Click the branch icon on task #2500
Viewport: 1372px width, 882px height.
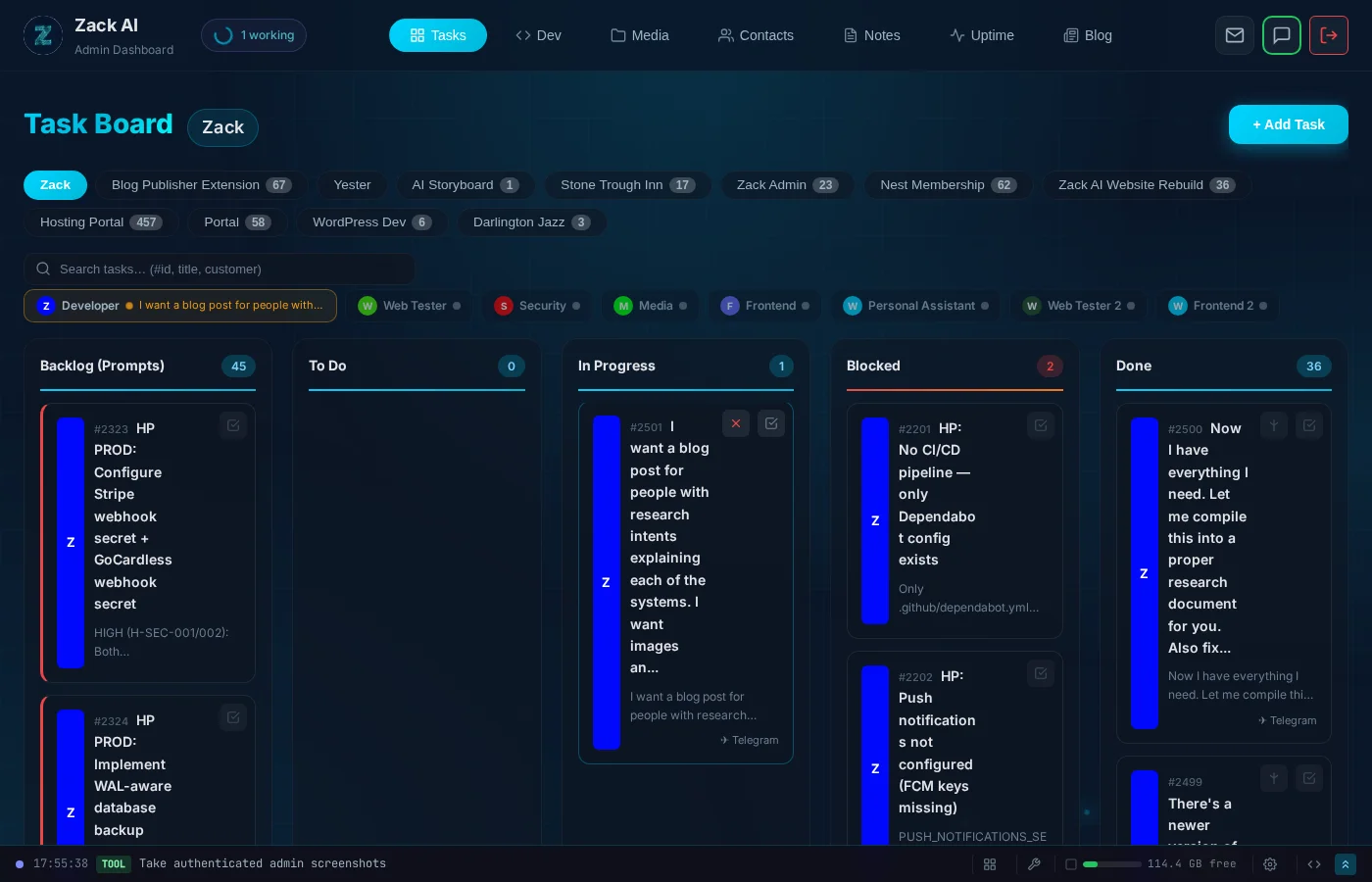1274,425
